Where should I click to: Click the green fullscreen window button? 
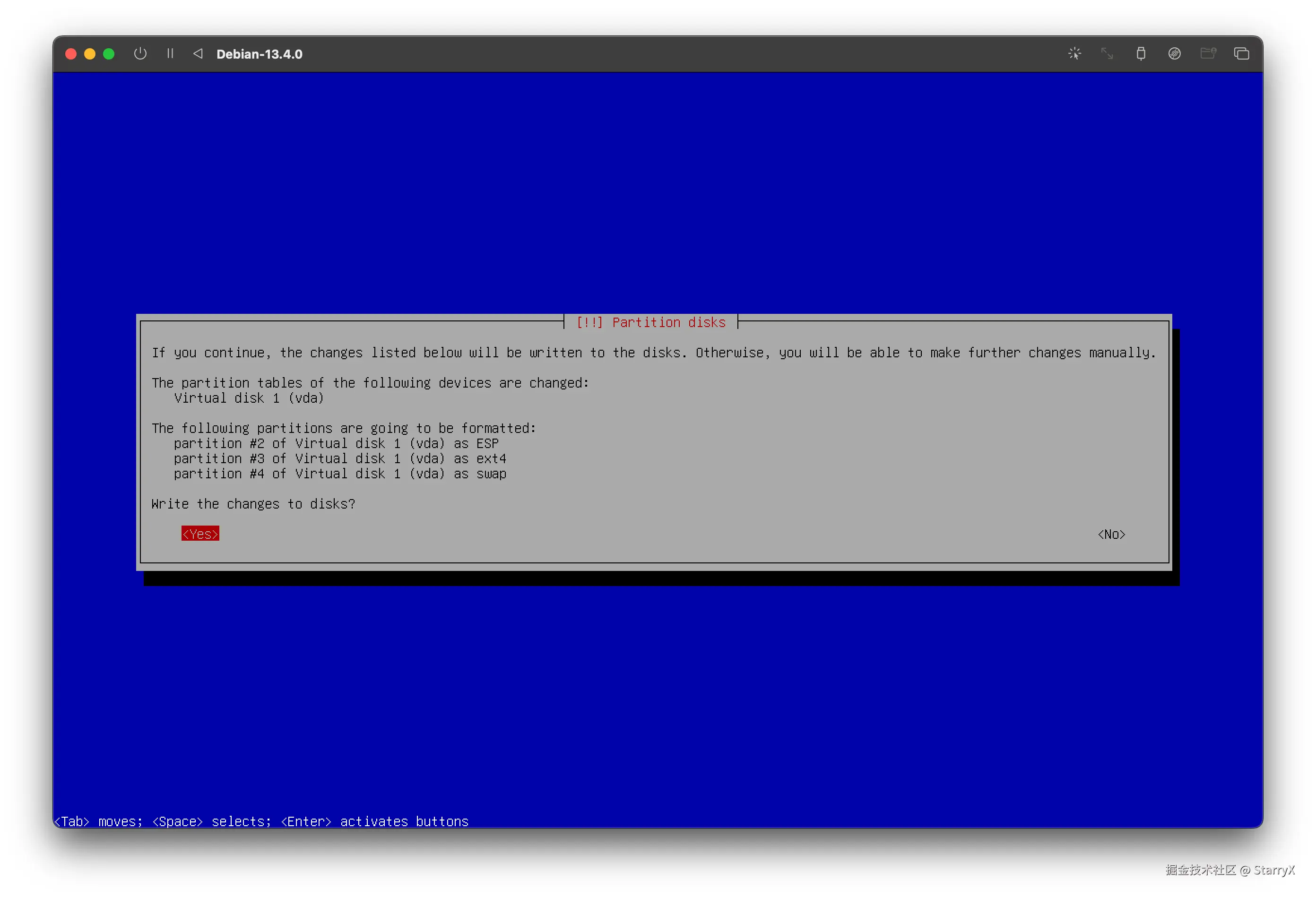click(x=109, y=54)
